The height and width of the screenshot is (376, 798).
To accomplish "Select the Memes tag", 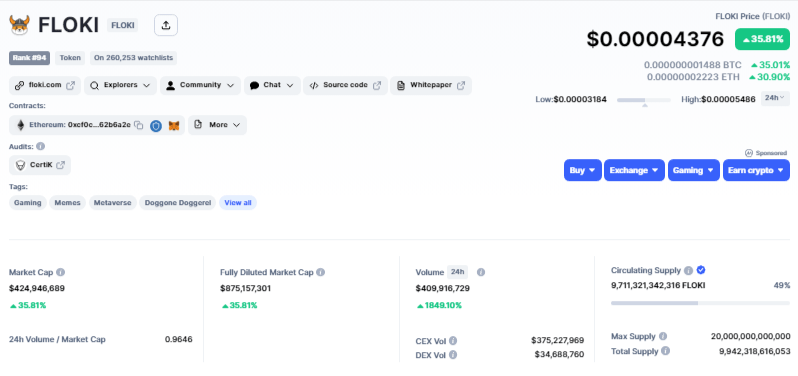I will coord(67,203).
